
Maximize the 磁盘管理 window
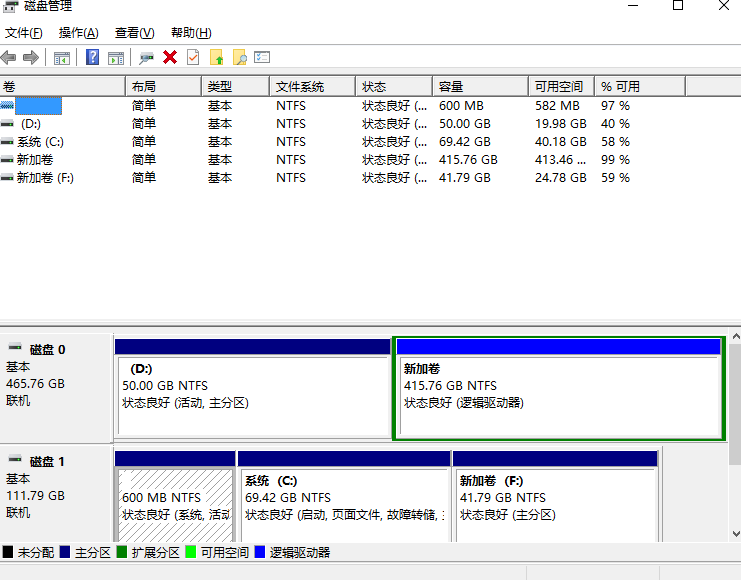(x=678, y=5)
